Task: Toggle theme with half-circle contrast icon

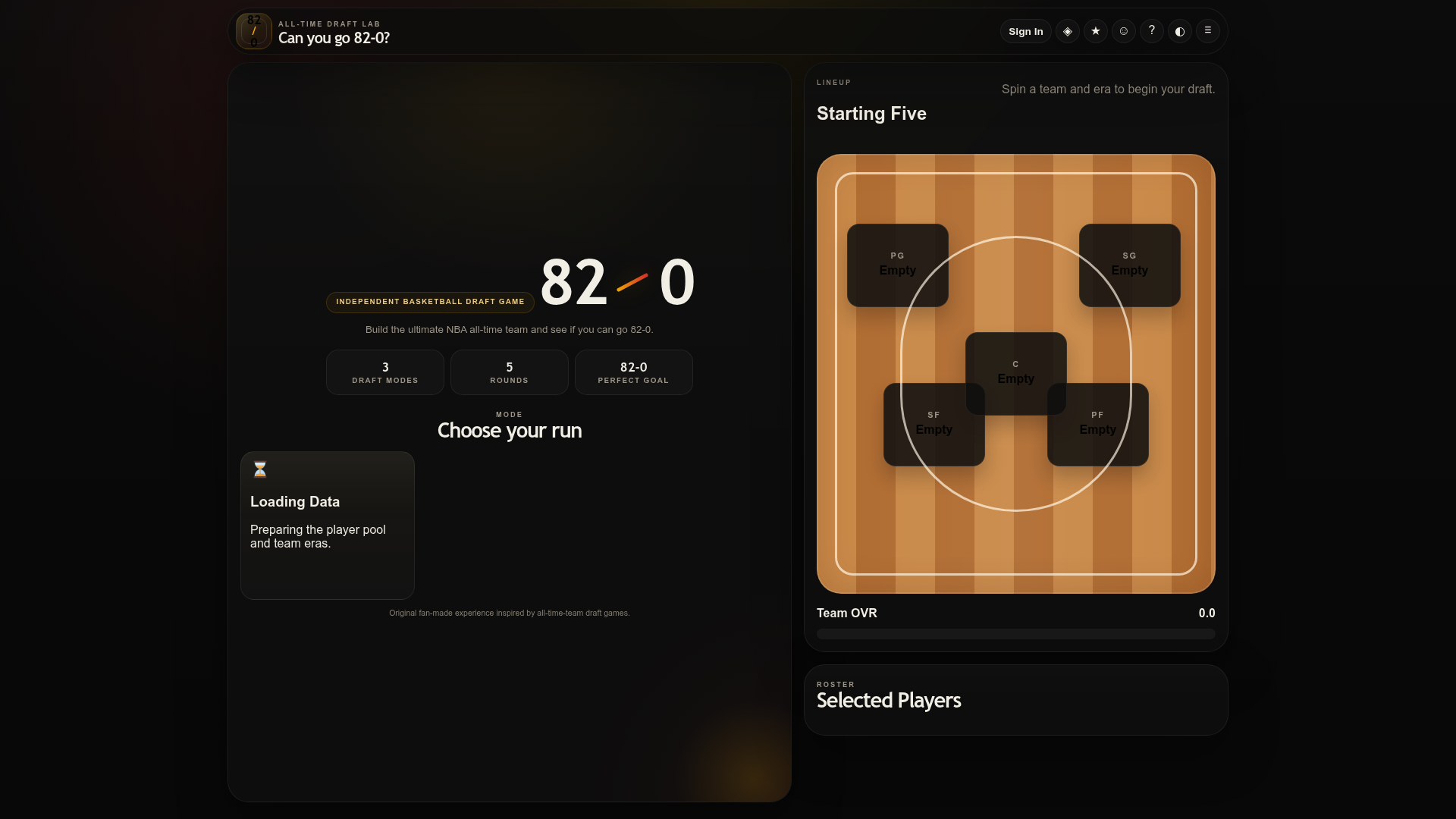Action: (x=1180, y=31)
